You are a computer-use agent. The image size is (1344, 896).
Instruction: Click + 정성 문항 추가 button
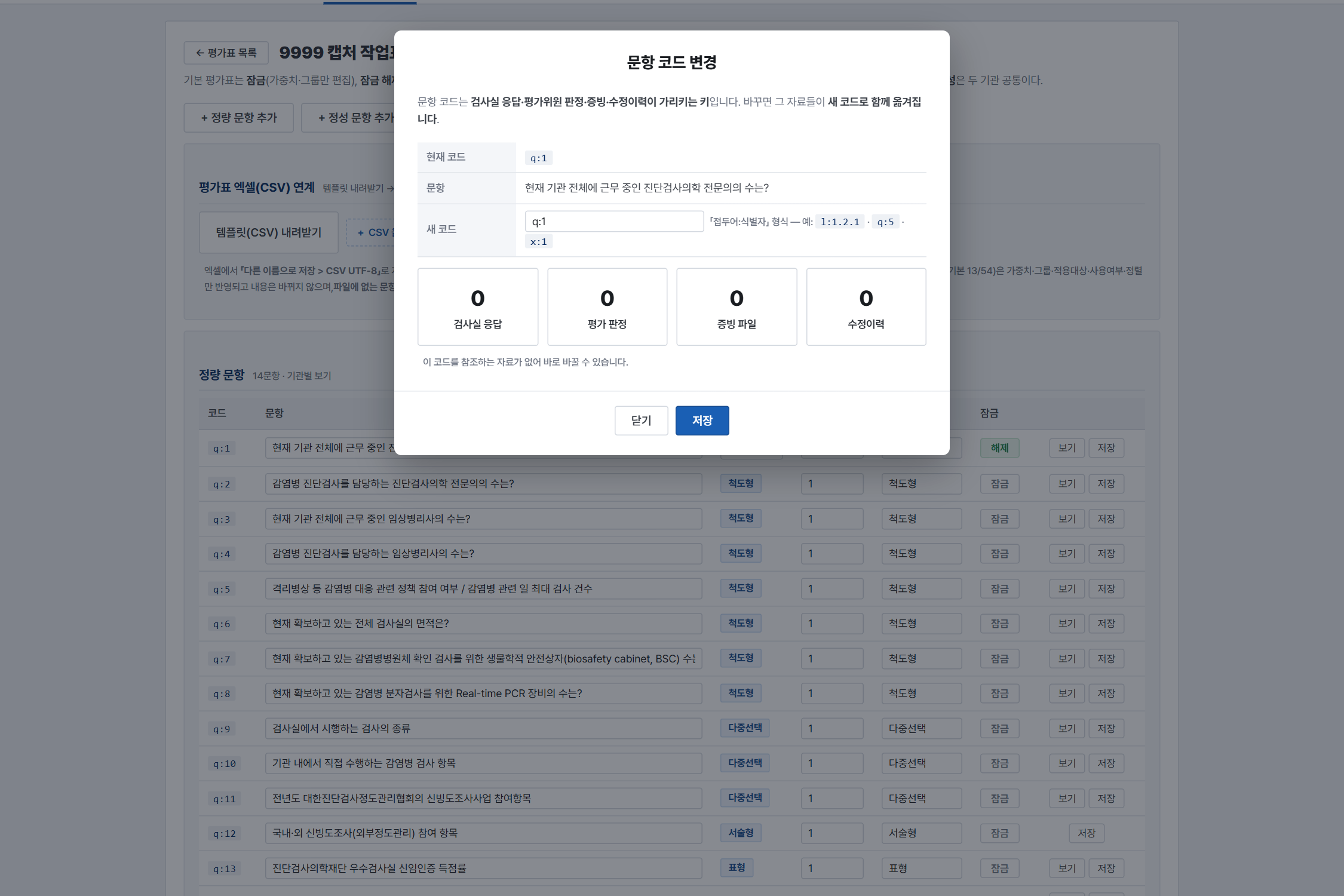356,118
